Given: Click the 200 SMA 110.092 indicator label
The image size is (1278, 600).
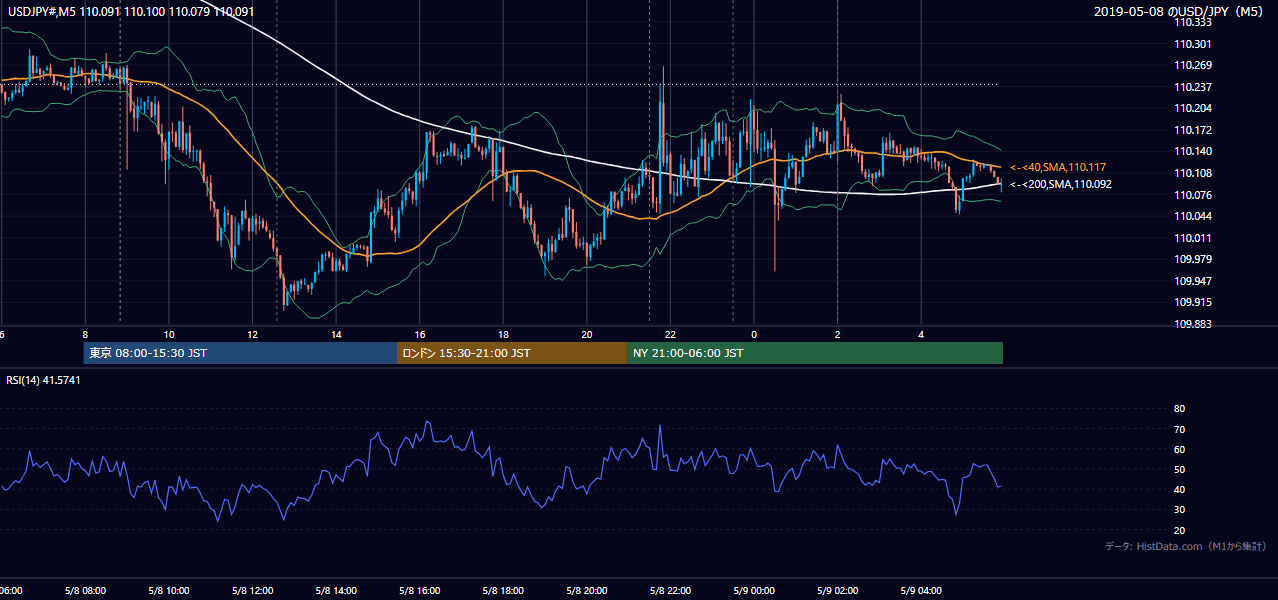Looking at the screenshot, I should click(1060, 184).
